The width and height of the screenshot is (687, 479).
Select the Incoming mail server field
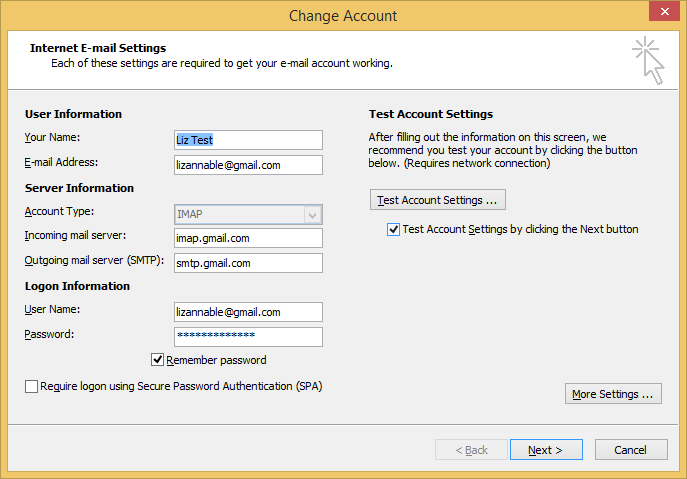tap(248, 238)
